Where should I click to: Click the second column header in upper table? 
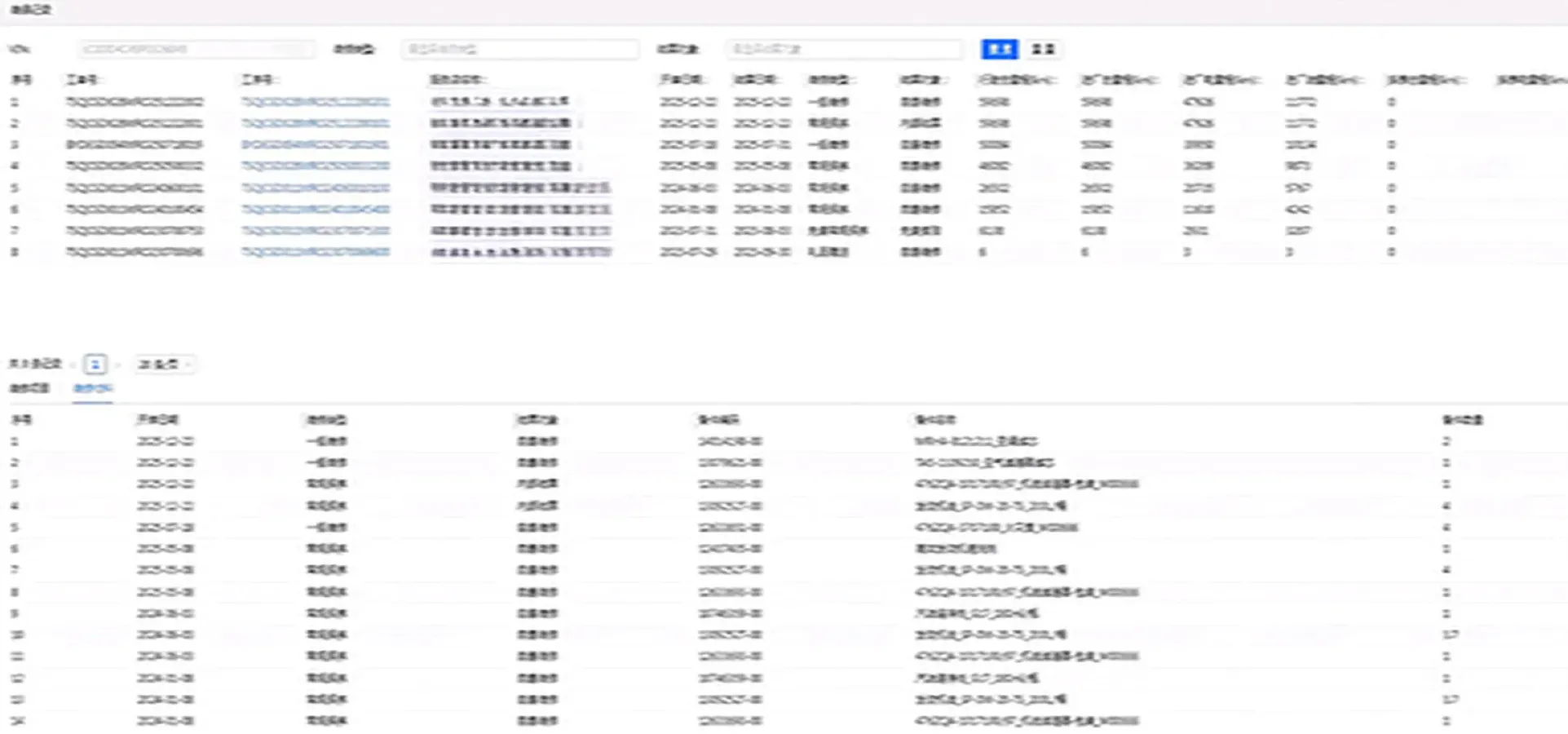(82, 80)
